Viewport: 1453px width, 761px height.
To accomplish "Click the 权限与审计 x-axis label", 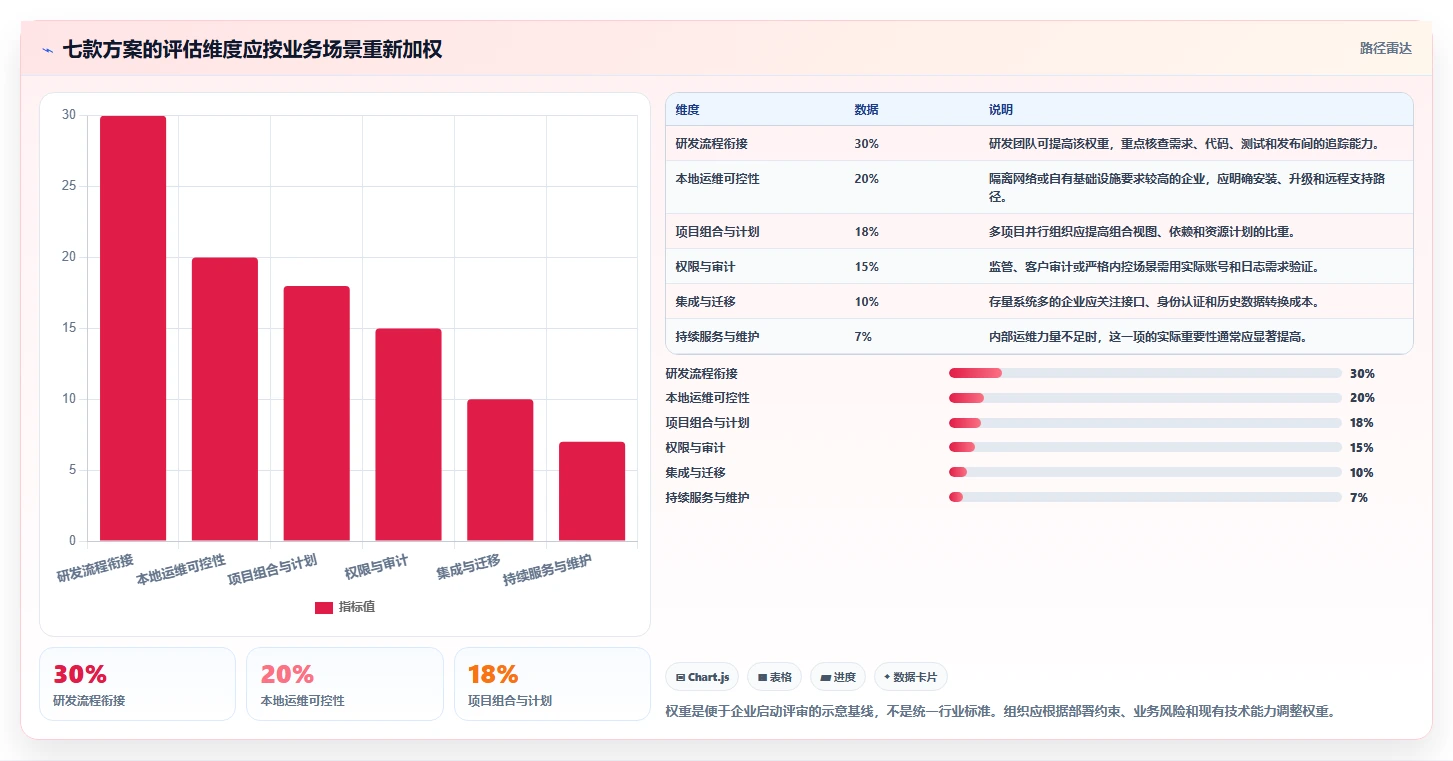I will click(376, 568).
